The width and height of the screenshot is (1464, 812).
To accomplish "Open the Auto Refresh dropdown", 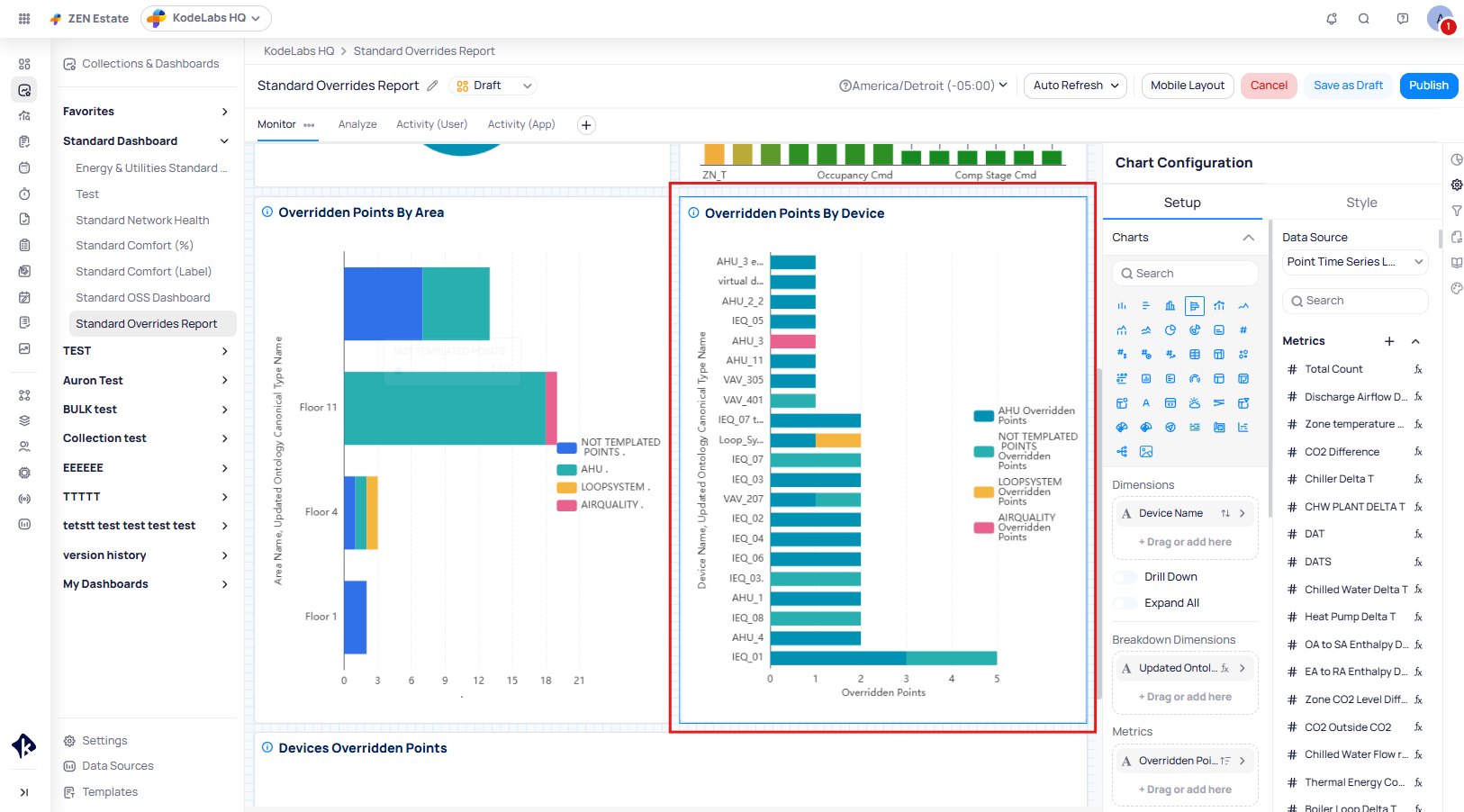I will click(x=1075, y=86).
